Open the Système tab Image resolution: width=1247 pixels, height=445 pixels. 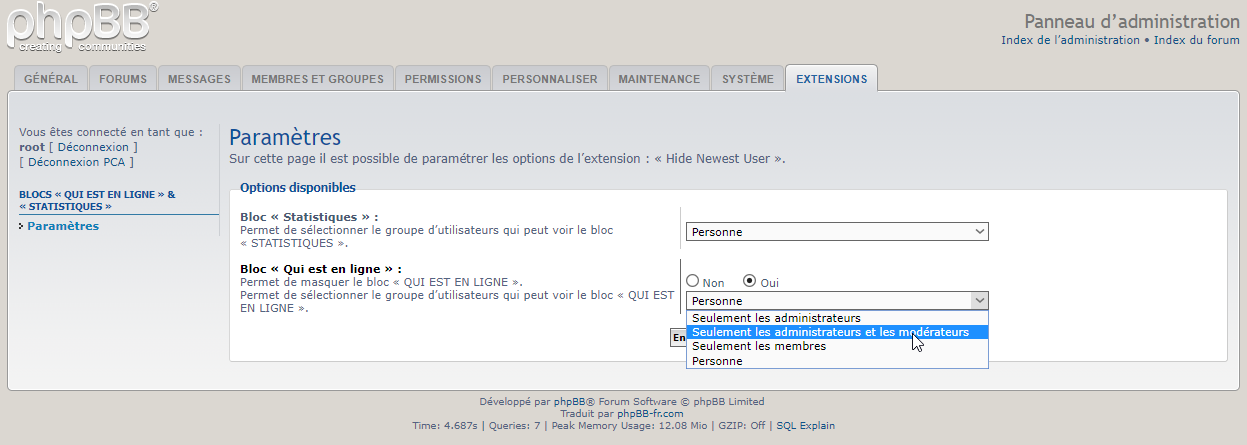[x=747, y=79]
